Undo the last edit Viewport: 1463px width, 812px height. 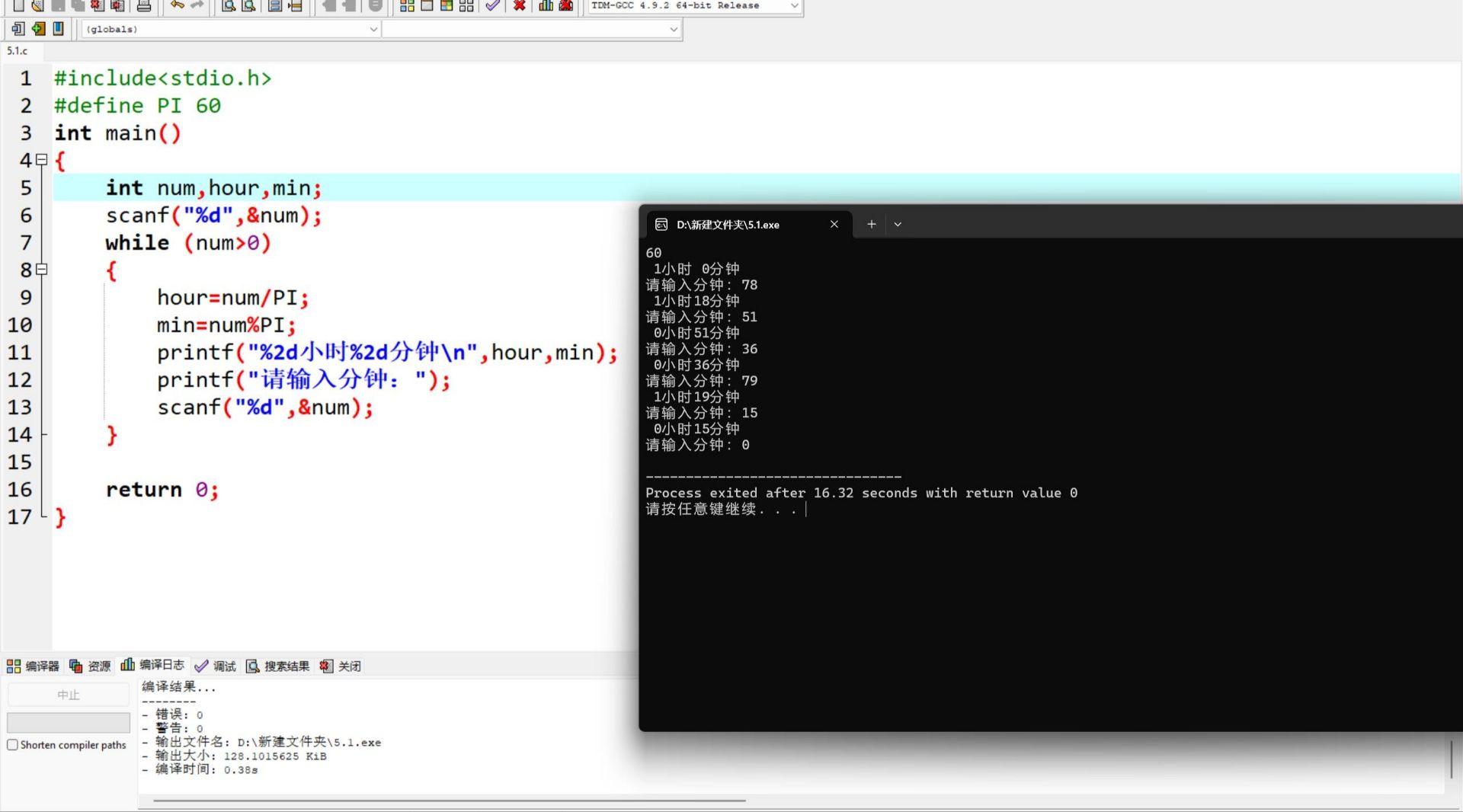pyautogui.click(x=178, y=5)
